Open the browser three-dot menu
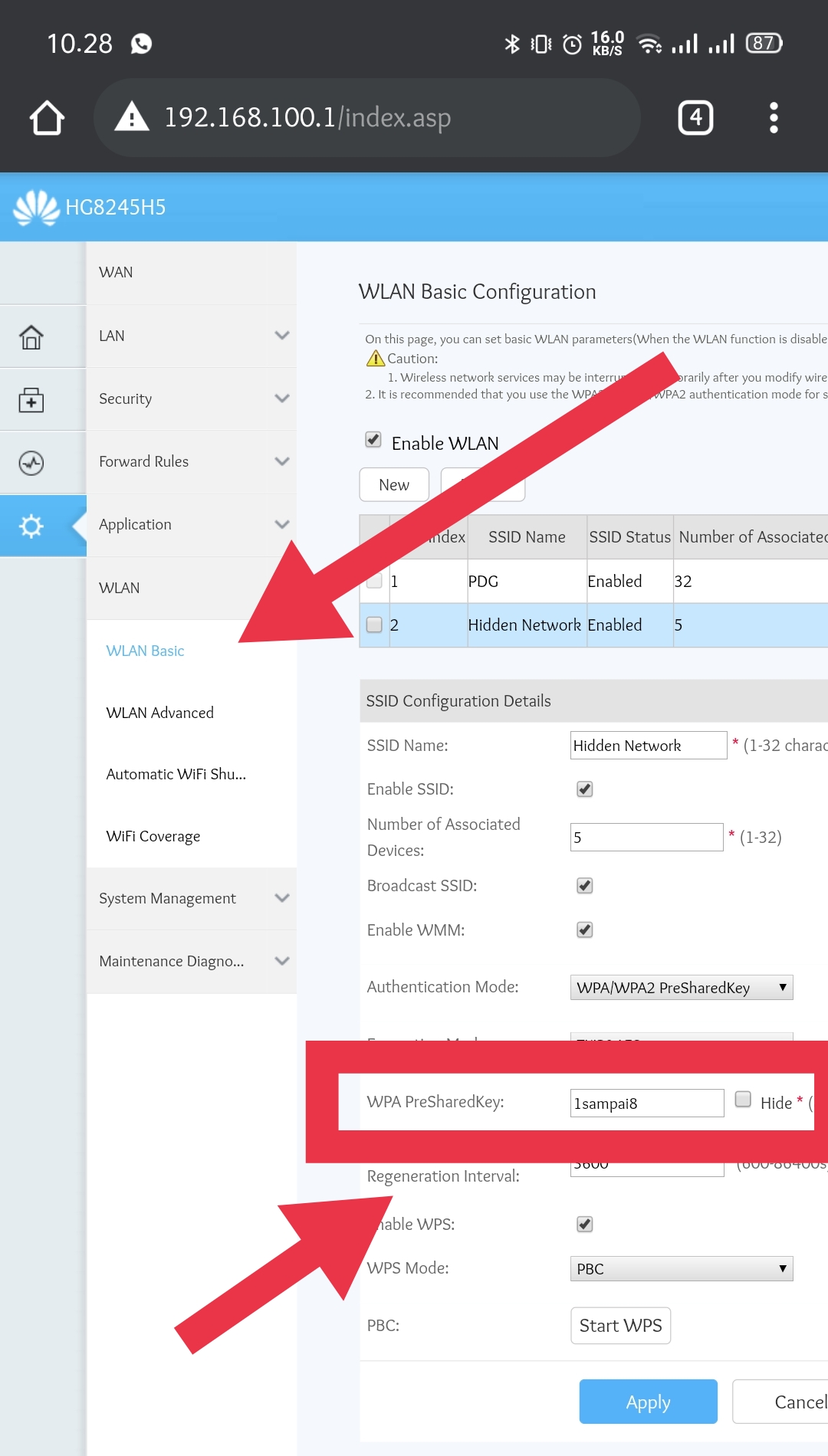This screenshot has width=828, height=1456. coord(774,117)
